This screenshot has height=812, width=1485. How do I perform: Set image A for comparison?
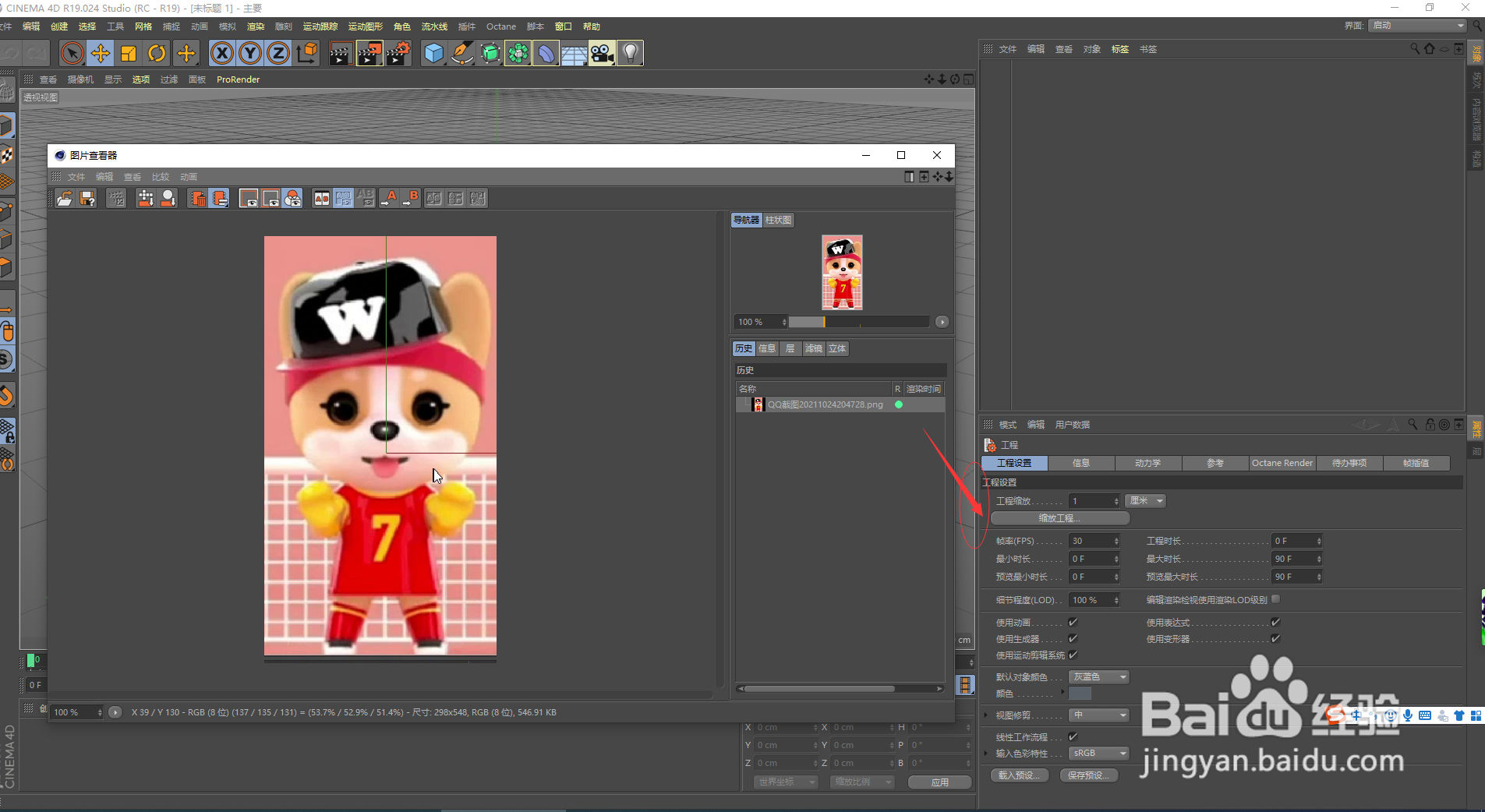pos(388,199)
